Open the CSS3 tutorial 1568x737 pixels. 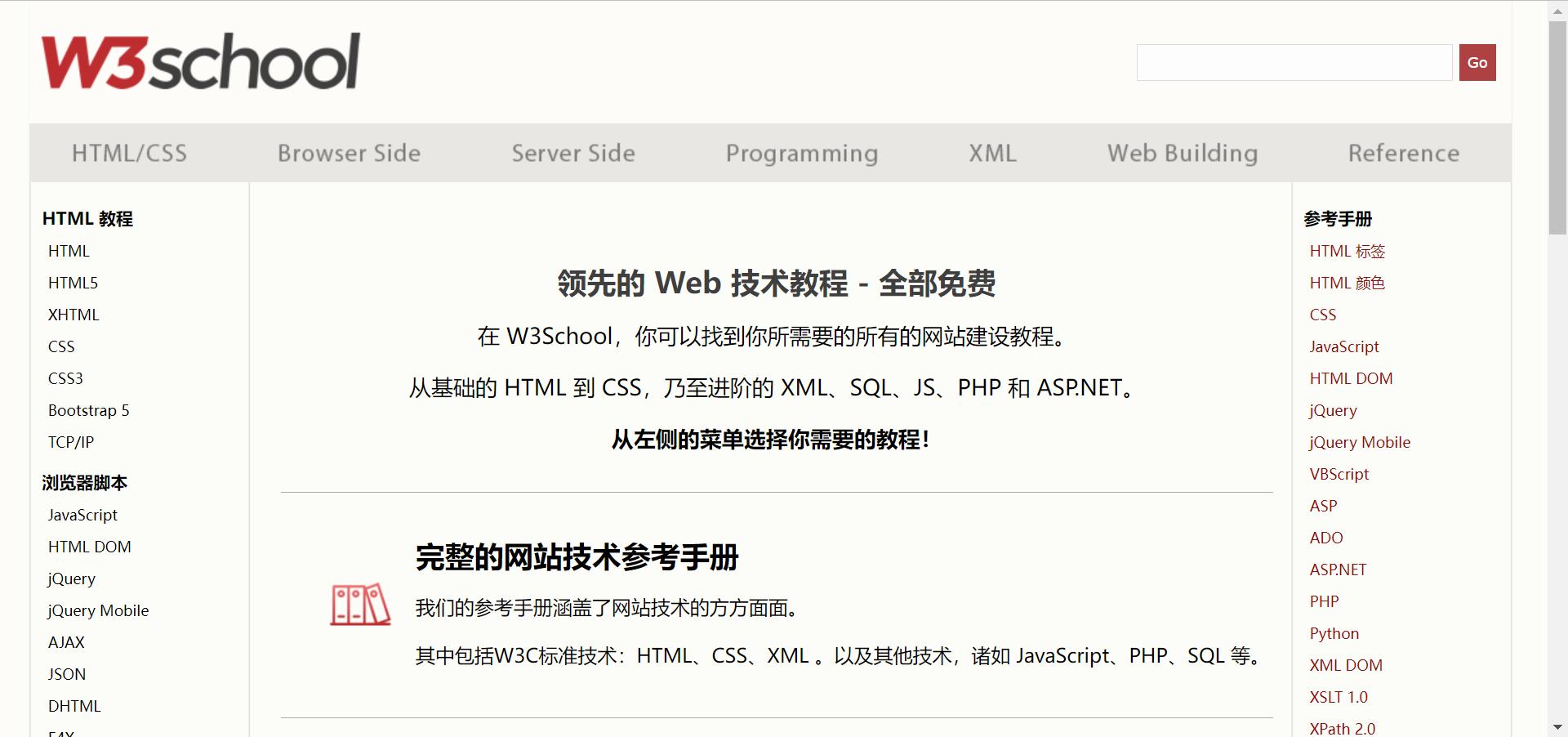[x=65, y=378]
